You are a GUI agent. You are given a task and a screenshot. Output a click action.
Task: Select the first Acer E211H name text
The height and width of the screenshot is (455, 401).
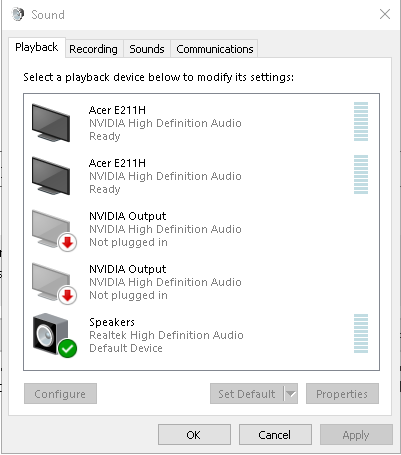pos(117,110)
